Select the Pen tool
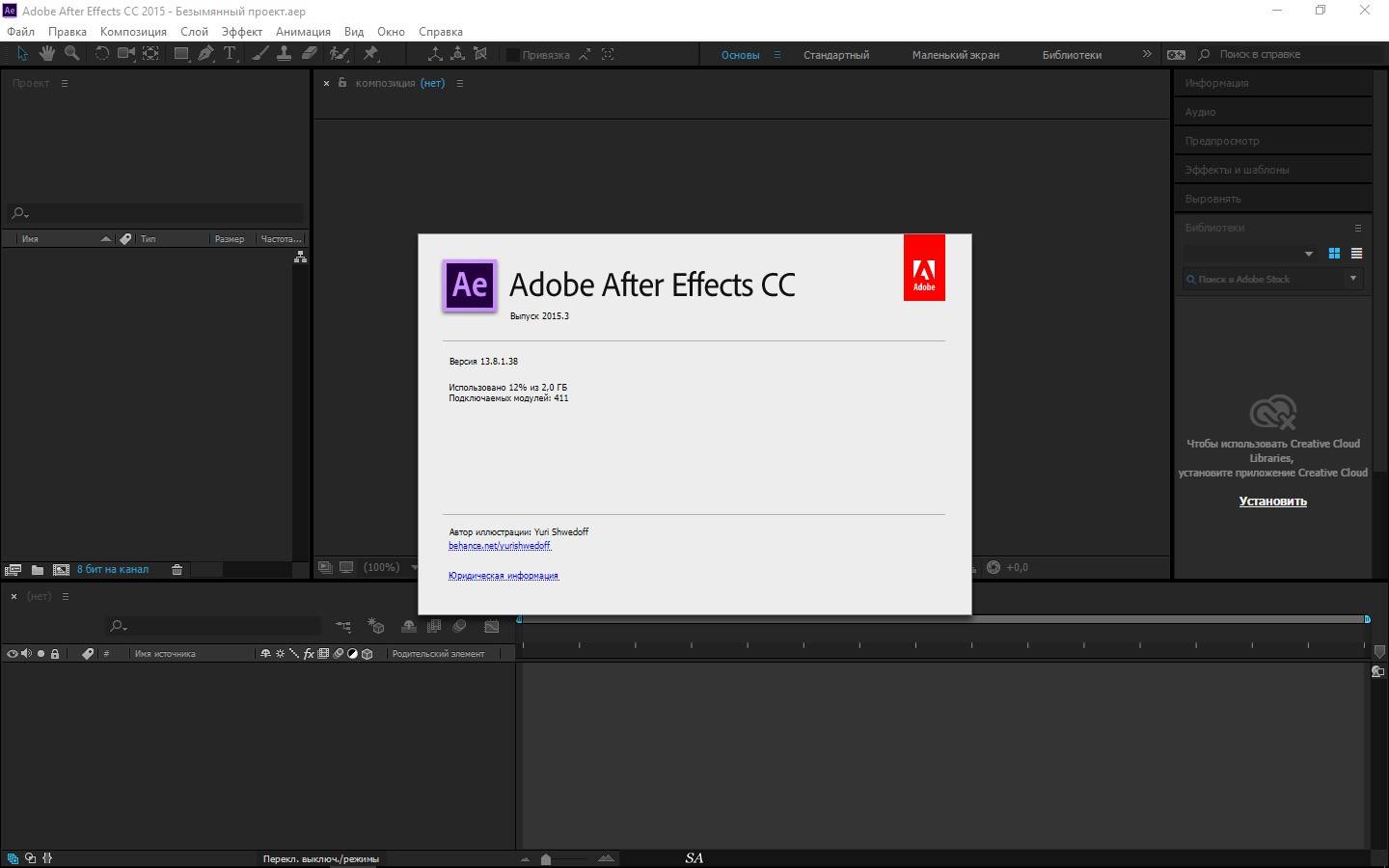 (205, 54)
